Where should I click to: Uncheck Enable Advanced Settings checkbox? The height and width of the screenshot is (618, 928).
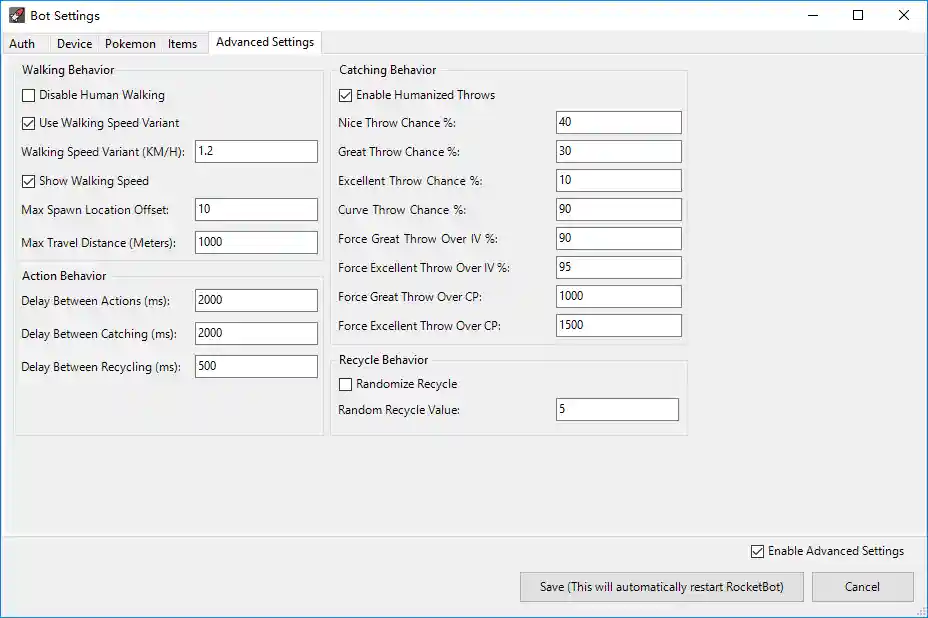click(x=758, y=552)
